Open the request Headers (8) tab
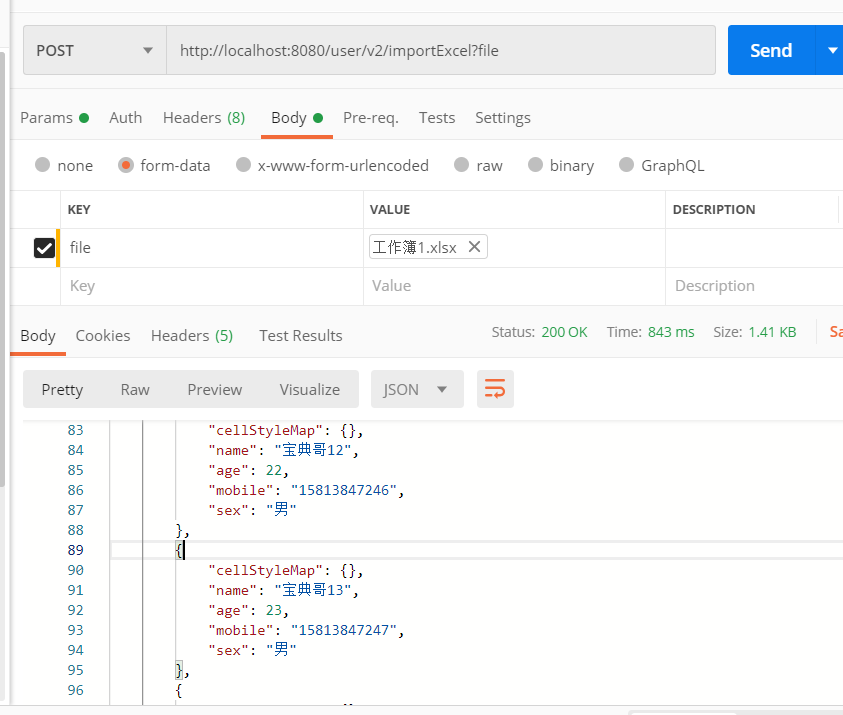The image size is (843, 715). [204, 118]
